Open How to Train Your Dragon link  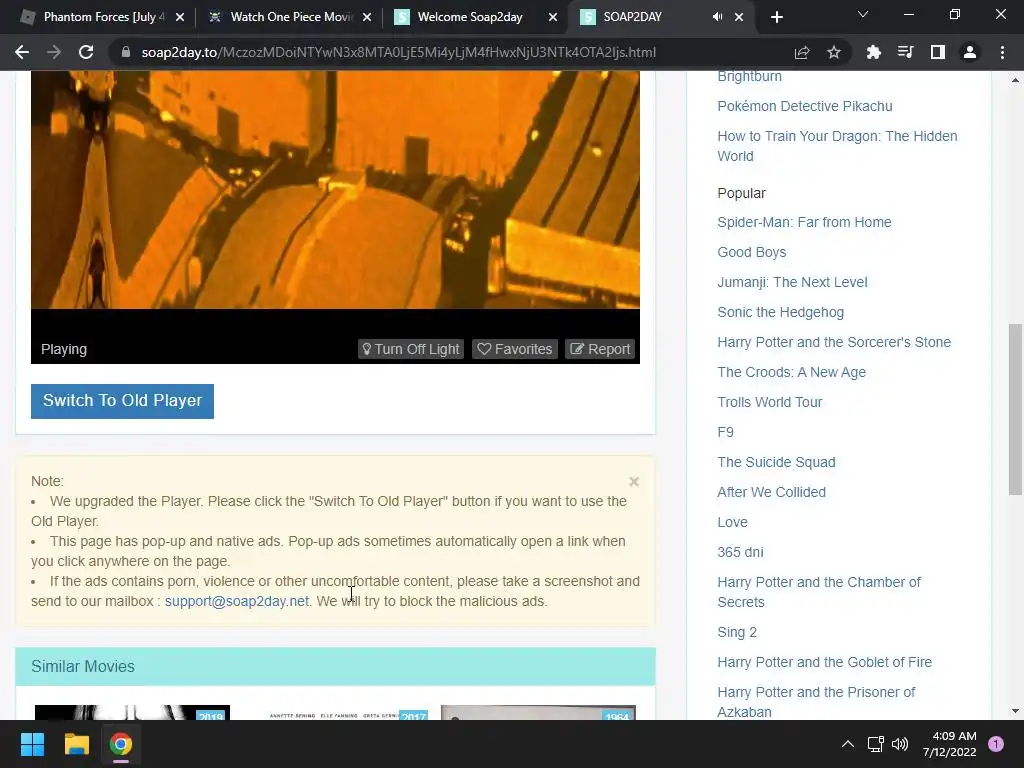point(837,146)
